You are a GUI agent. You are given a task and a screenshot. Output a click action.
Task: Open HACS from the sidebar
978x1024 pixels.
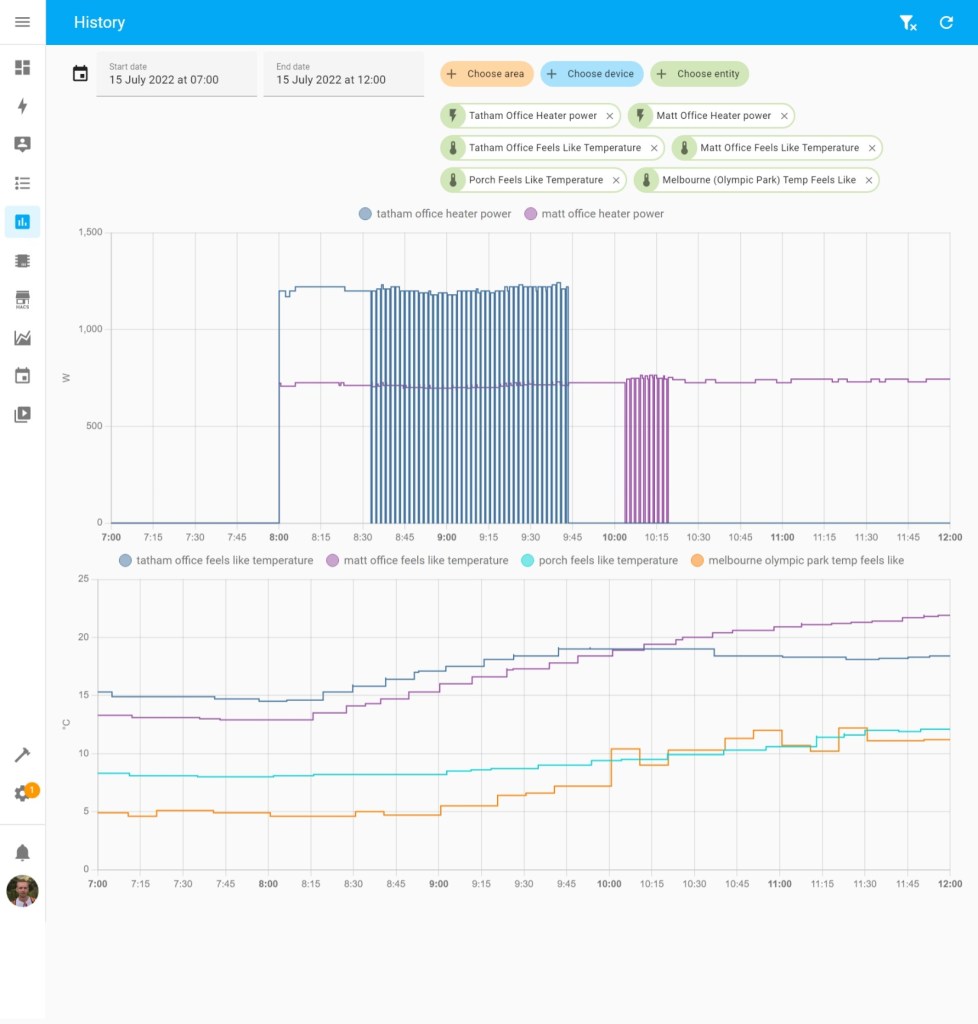(x=22, y=299)
